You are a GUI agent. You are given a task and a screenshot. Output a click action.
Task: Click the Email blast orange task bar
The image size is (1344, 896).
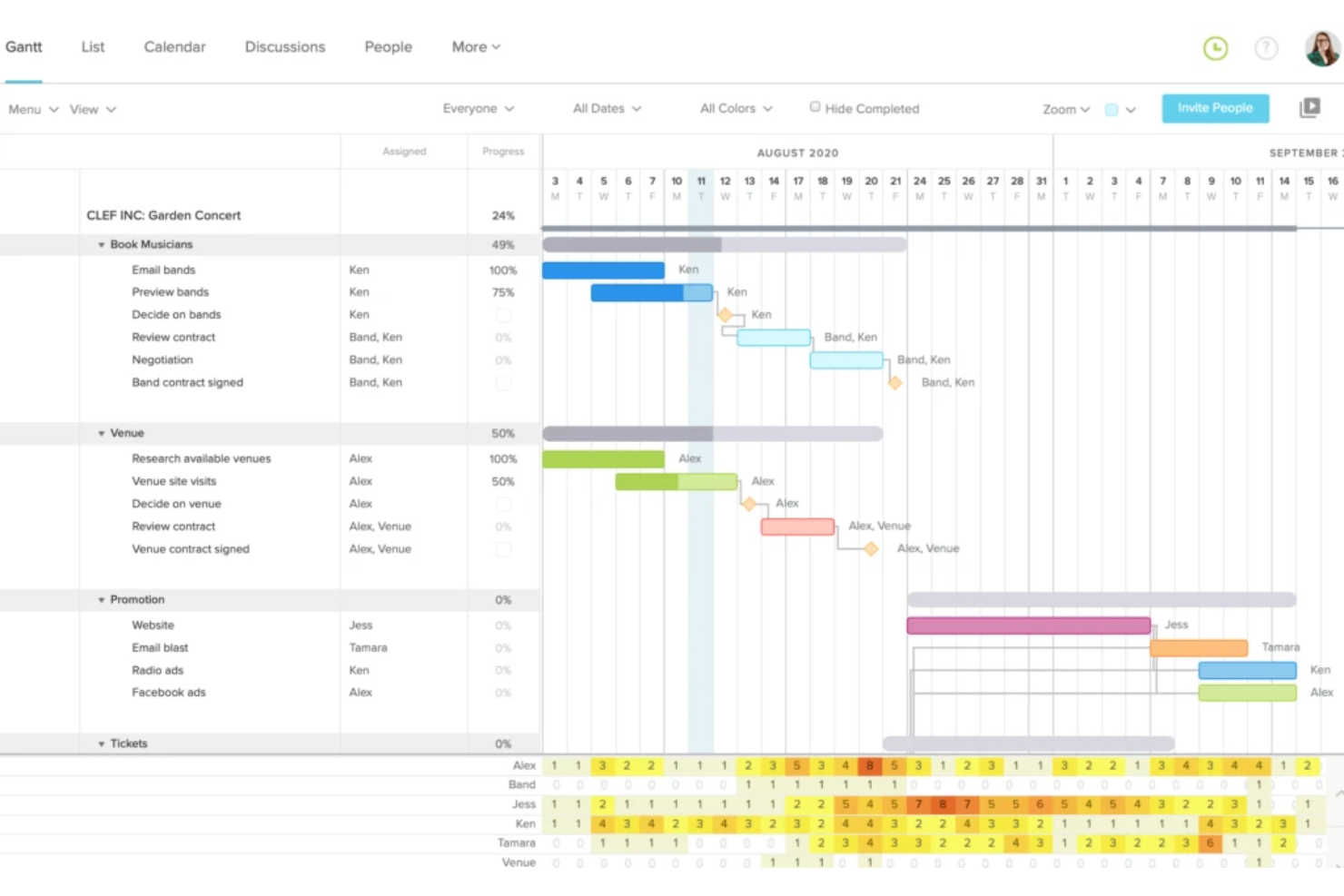point(1199,648)
